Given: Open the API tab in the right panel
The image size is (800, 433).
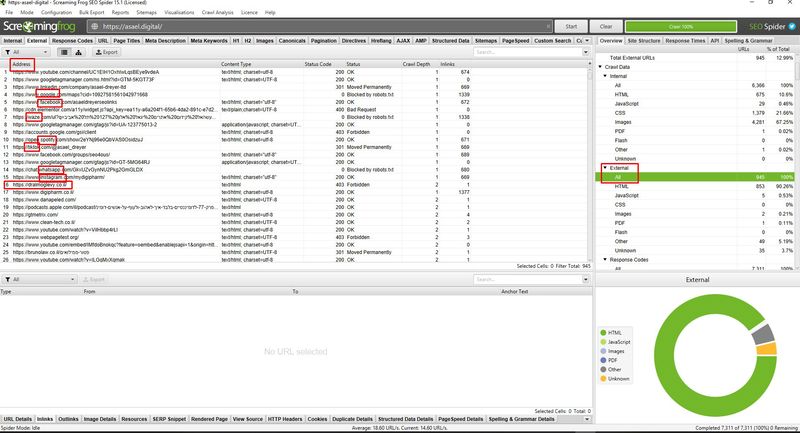Looking at the screenshot, I should click(x=714, y=40).
